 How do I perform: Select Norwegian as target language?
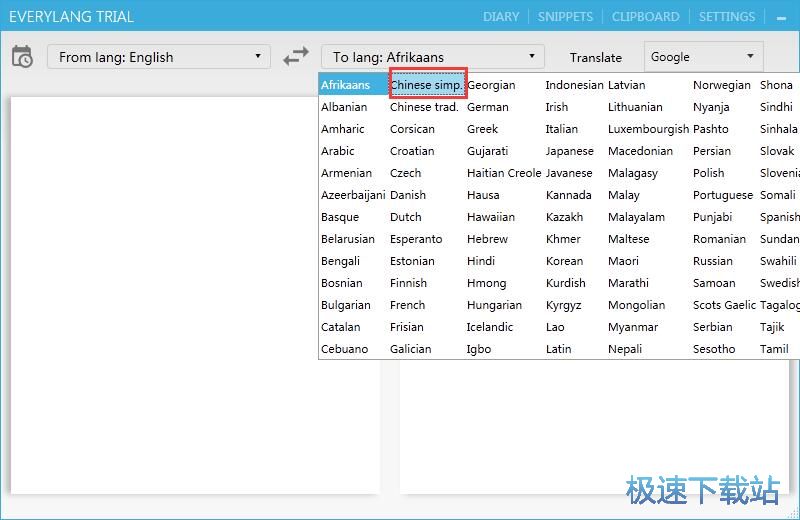(x=722, y=85)
